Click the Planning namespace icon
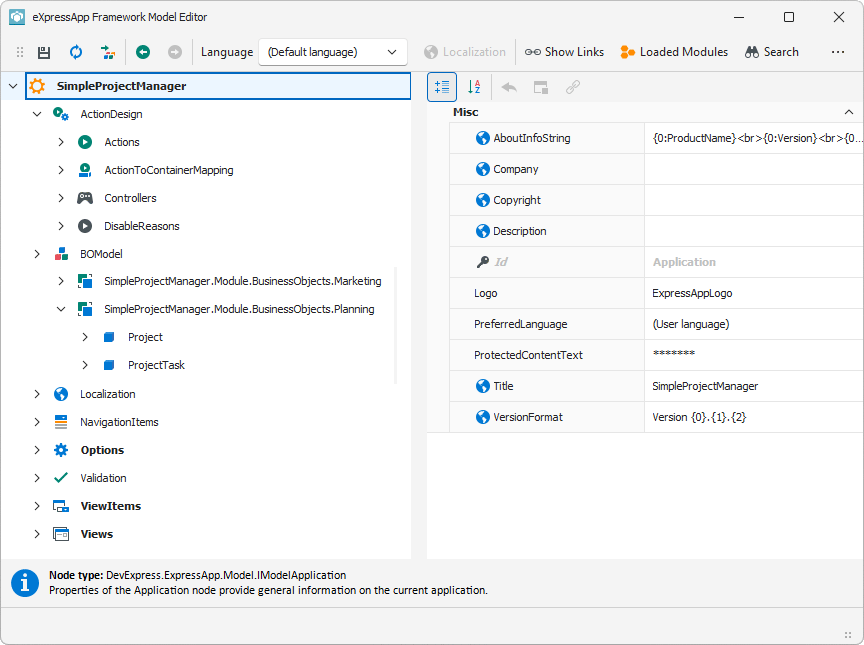The height and width of the screenshot is (645, 864). click(x=85, y=309)
